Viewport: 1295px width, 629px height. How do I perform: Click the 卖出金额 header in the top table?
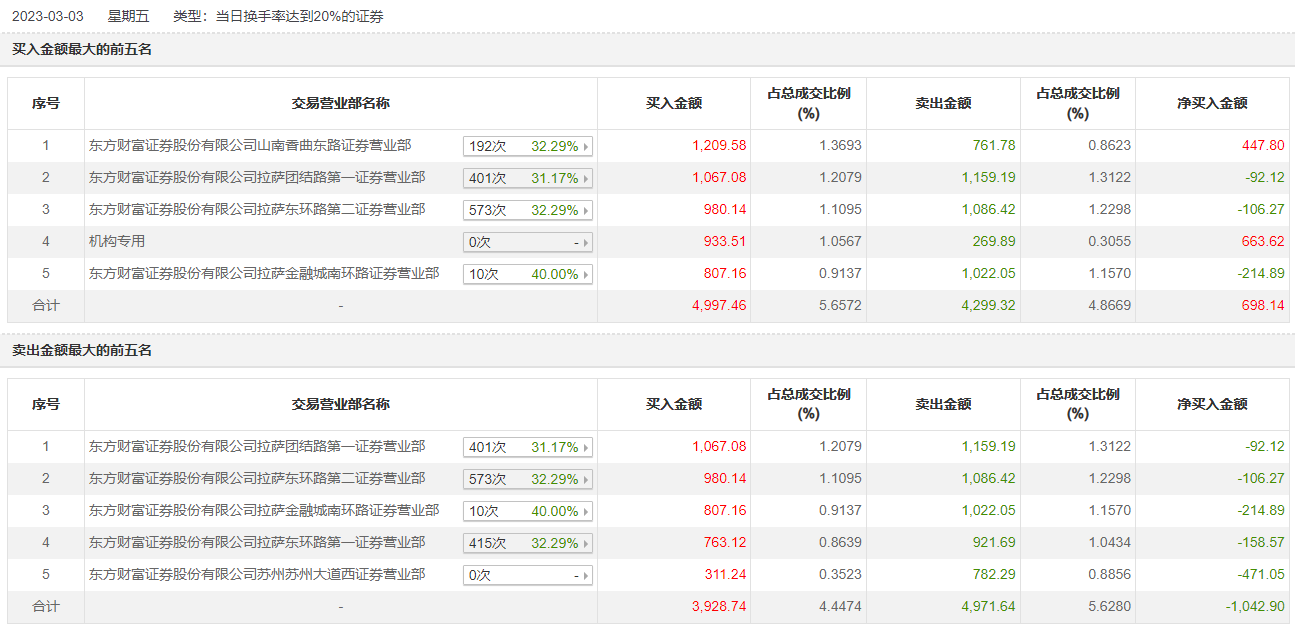(x=943, y=103)
